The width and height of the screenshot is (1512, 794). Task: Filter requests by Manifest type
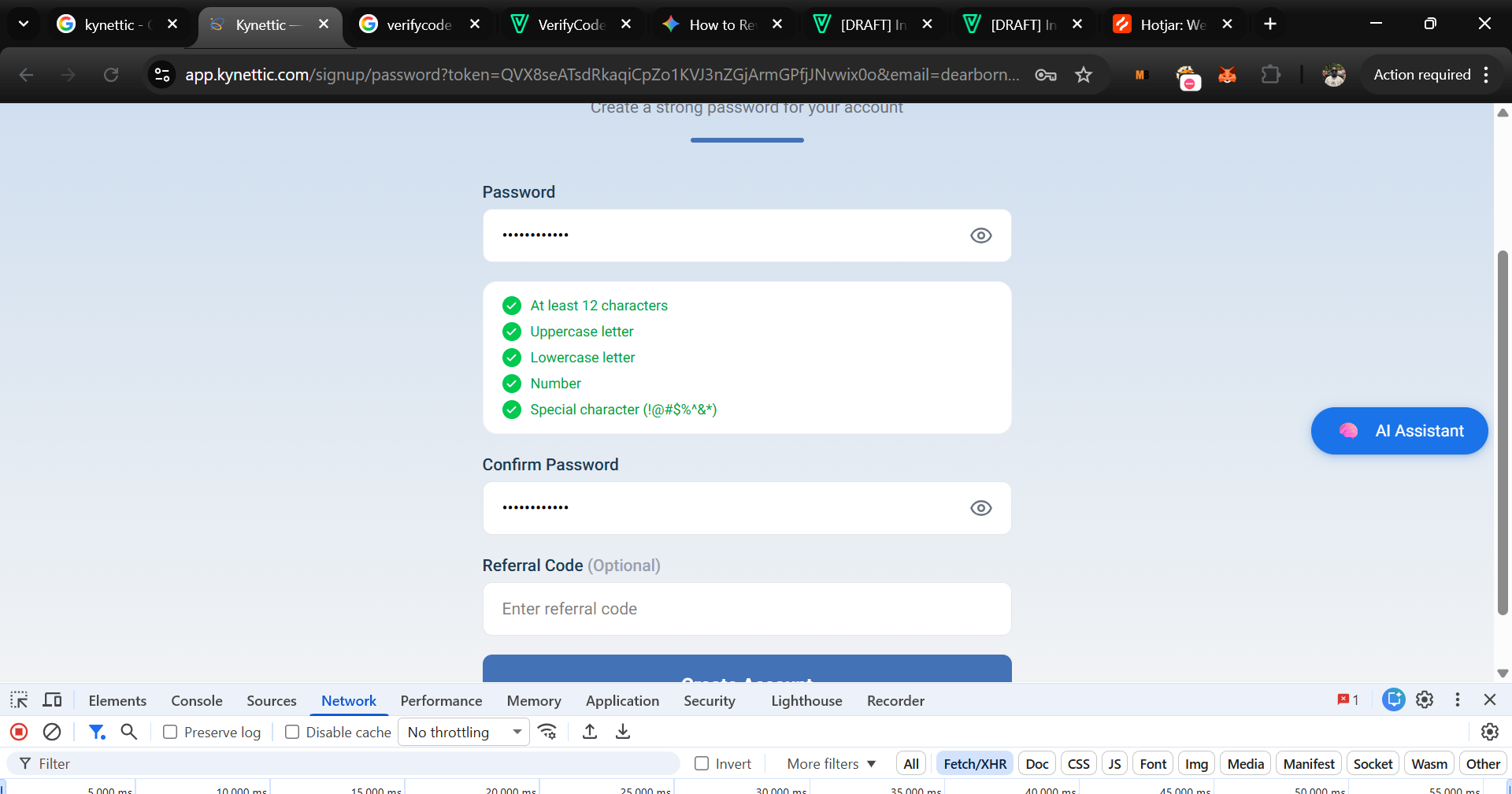tap(1309, 763)
